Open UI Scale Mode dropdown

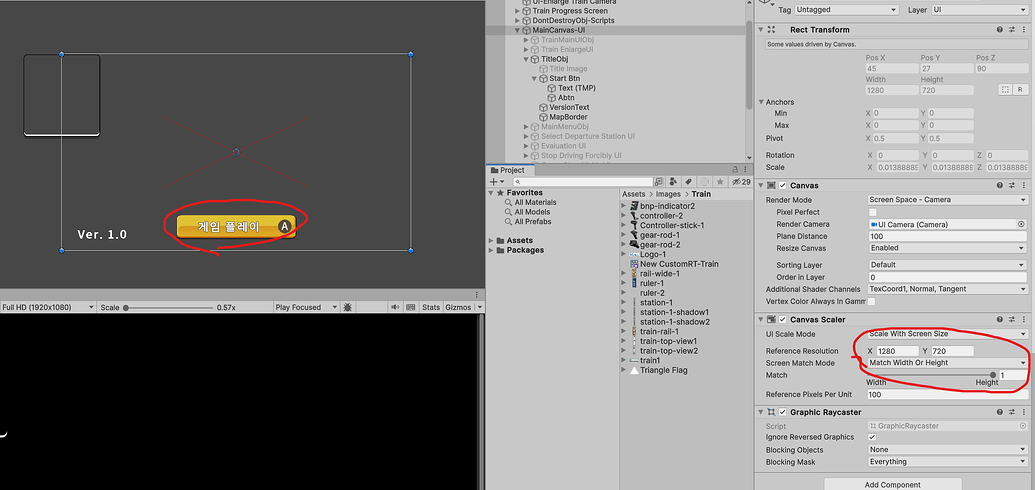(948, 334)
